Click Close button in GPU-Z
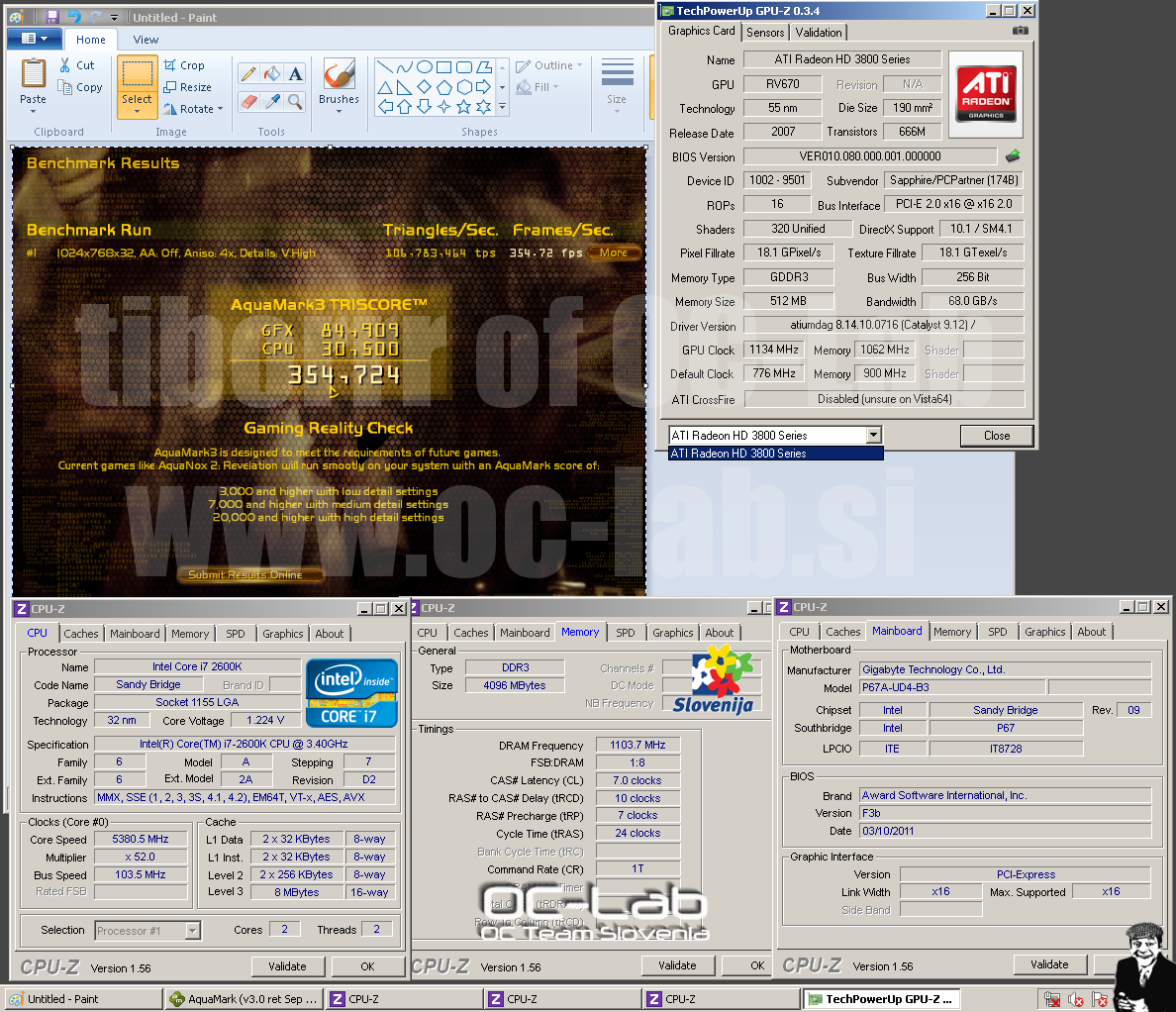Screen dimensions: 1176x1012 click(997, 436)
